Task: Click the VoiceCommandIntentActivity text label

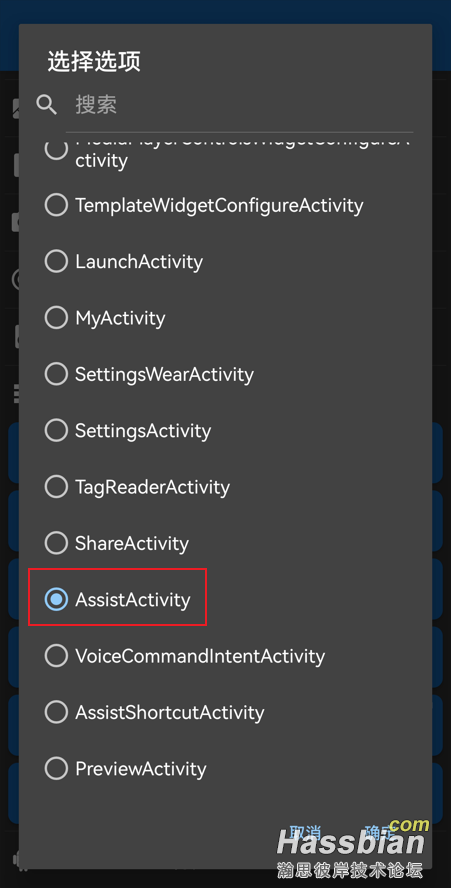Action: click(x=200, y=656)
